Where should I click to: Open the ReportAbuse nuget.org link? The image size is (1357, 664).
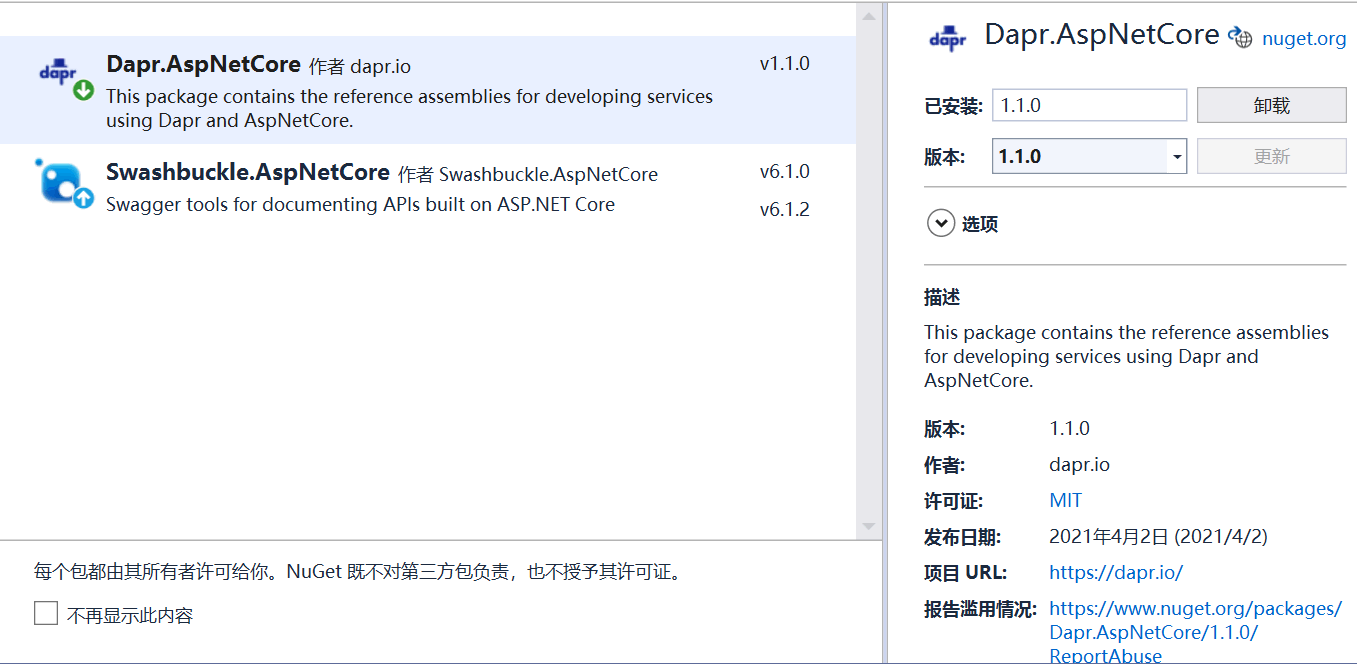coord(1195,632)
